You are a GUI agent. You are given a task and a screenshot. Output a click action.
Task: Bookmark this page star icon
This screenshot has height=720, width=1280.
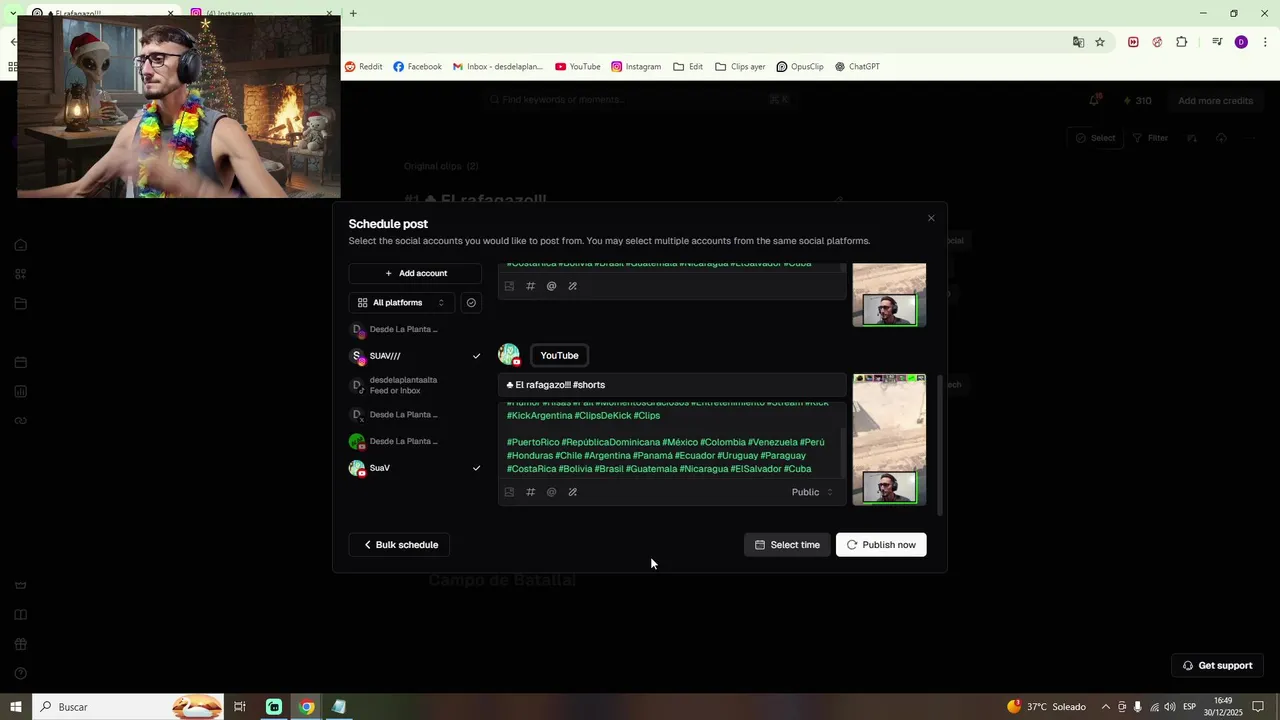click(x=1100, y=42)
